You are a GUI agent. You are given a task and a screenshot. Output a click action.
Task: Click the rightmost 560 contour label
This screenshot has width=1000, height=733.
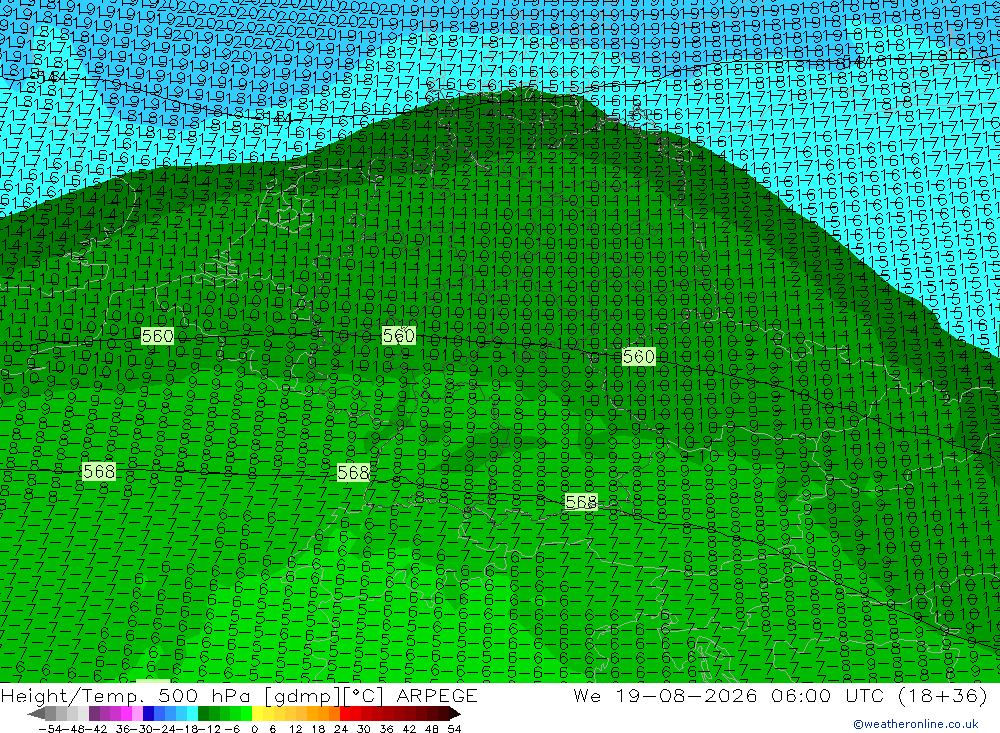pos(638,357)
